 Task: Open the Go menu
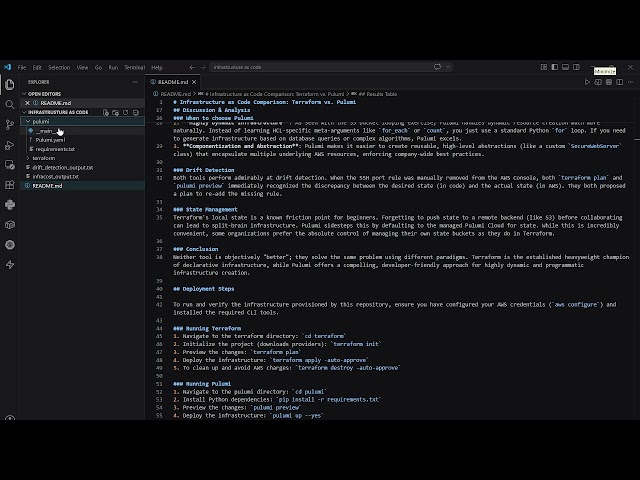tap(98, 67)
